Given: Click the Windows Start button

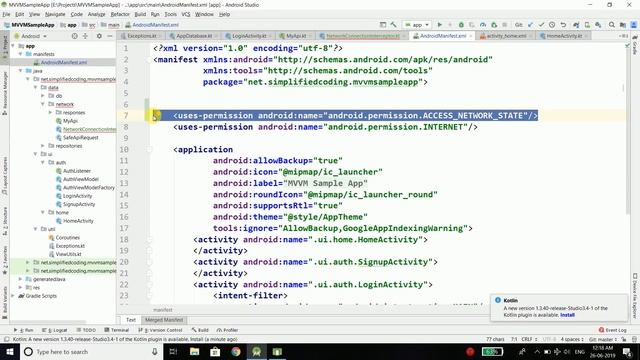Looking at the screenshot, I should pos(10,351).
